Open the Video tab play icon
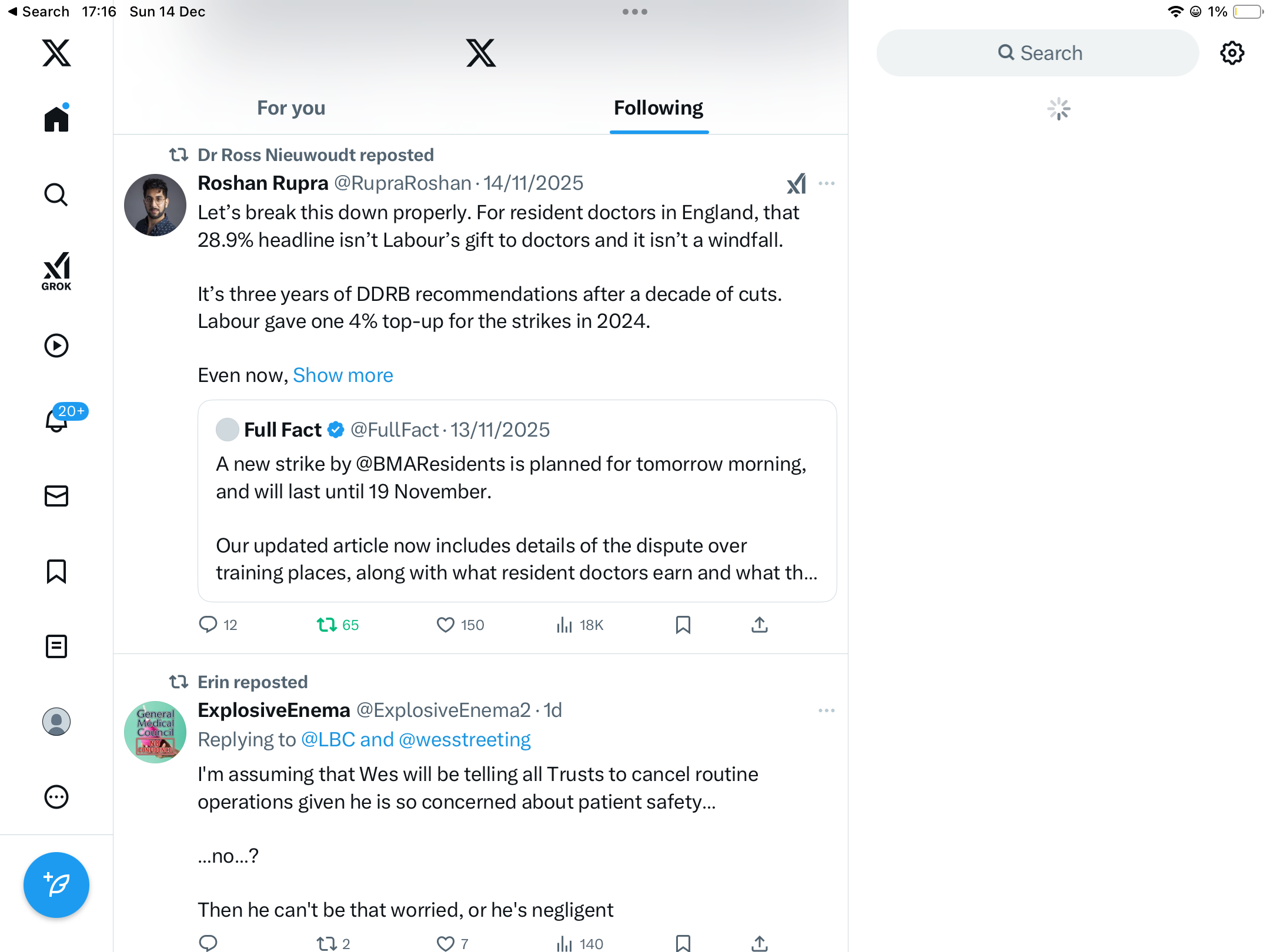Viewport: 1270px width, 952px height. 56,346
